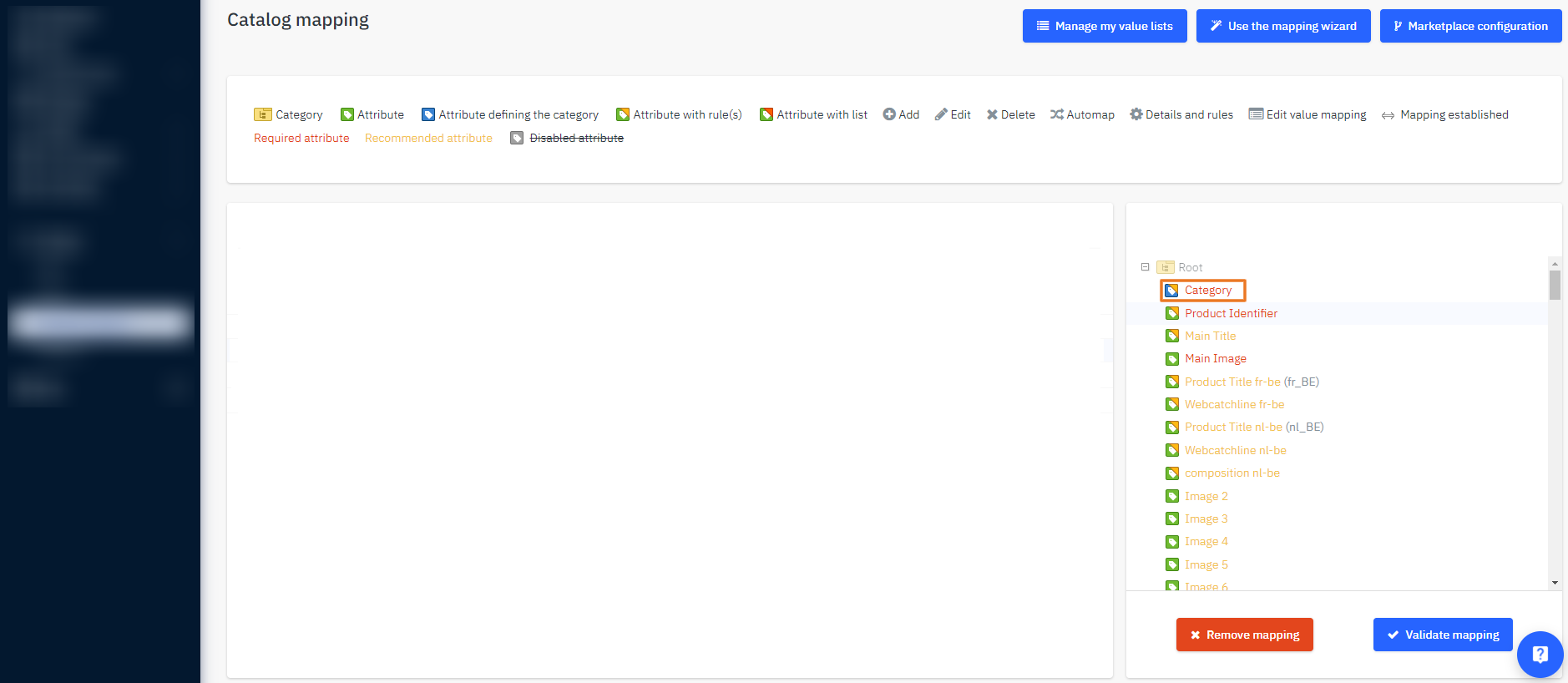Click the tag icon next to Main Image
This screenshot has height=683, width=1568.
[x=1172, y=359]
